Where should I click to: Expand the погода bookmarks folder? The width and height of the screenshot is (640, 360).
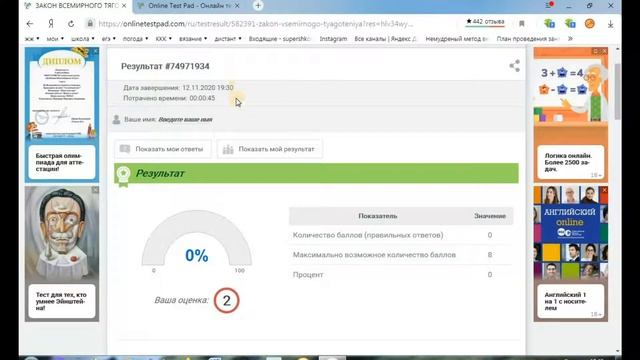tap(135, 39)
